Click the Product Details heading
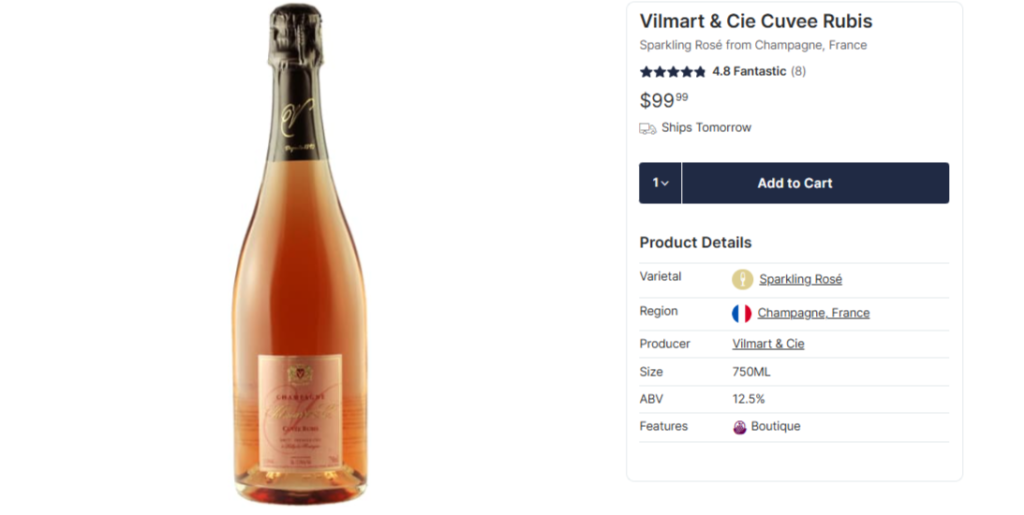 (695, 243)
